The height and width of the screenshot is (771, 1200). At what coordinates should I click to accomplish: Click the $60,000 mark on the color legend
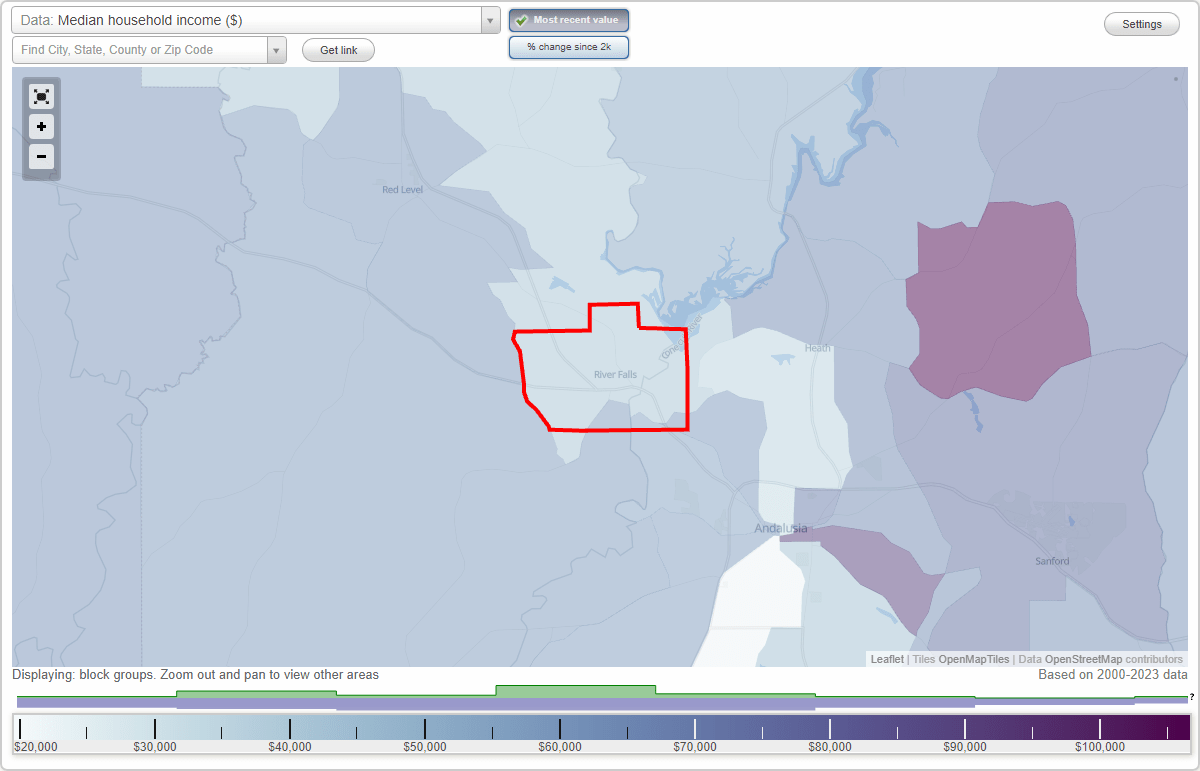(559, 726)
